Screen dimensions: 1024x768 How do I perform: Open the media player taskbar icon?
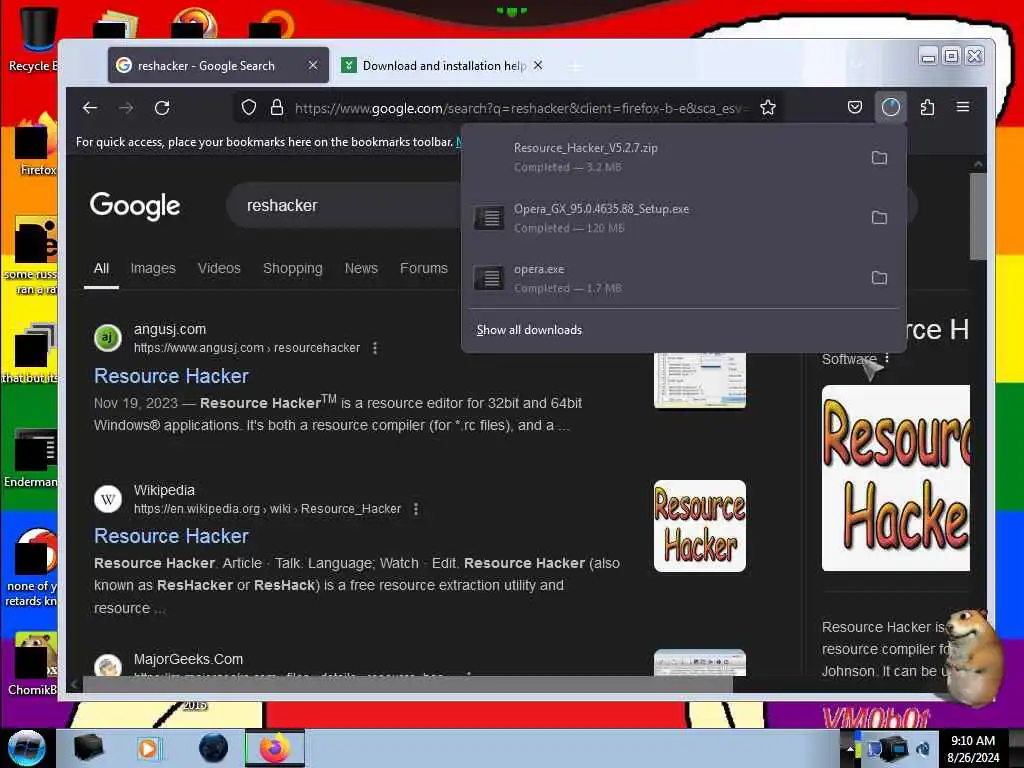(x=148, y=748)
